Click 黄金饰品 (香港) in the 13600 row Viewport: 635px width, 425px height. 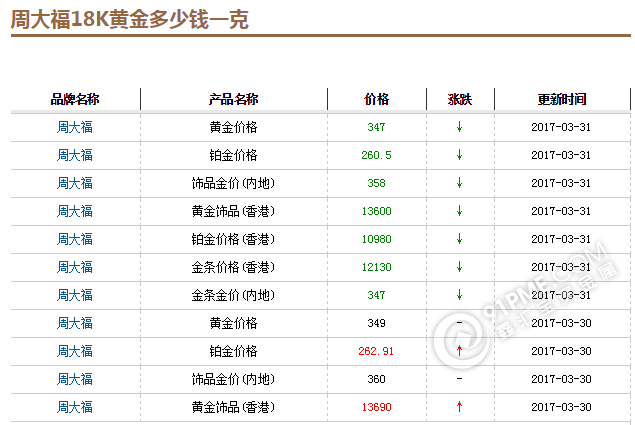point(233,211)
